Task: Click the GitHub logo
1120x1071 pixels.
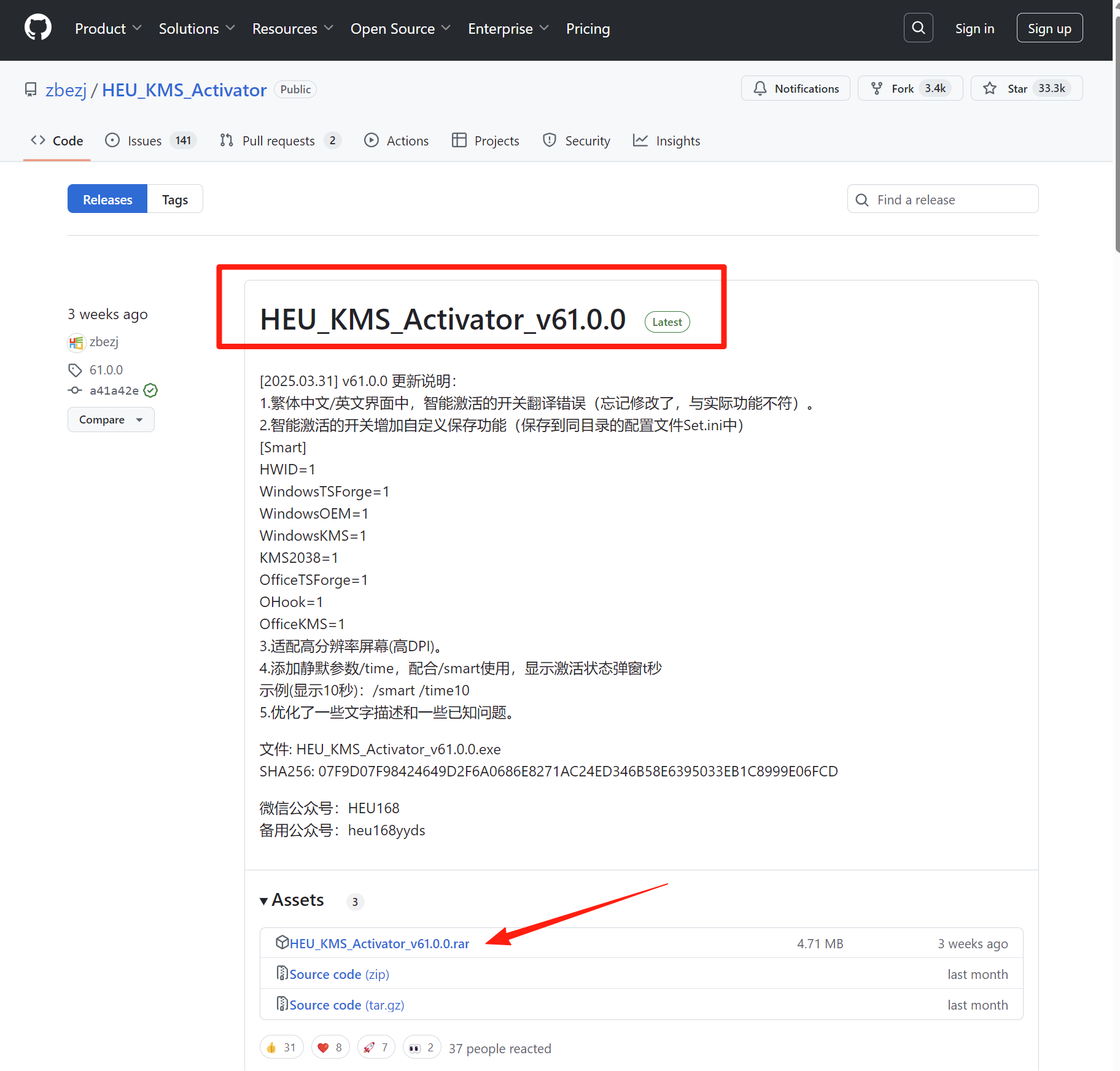Action: 37,27
